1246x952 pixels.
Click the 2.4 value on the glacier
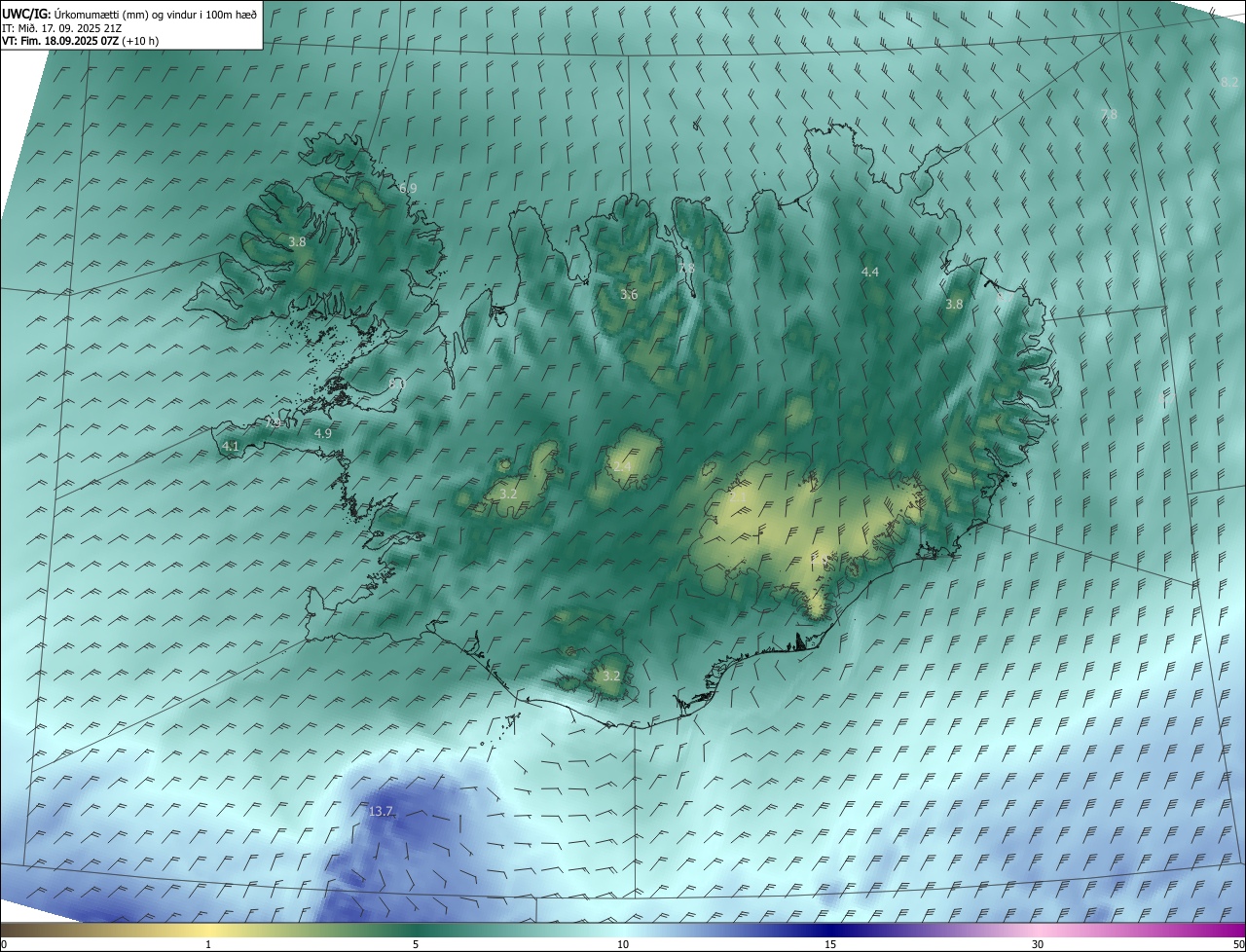pos(621,467)
